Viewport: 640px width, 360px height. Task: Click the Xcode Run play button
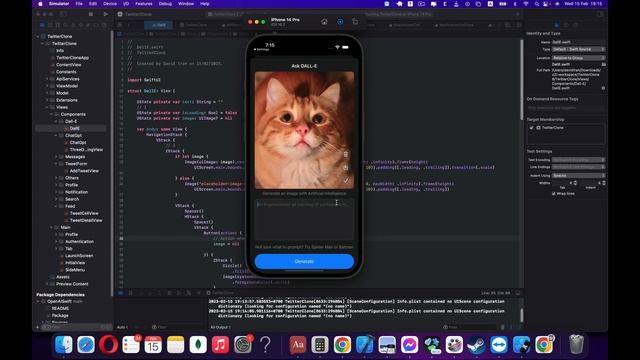click(106, 14)
